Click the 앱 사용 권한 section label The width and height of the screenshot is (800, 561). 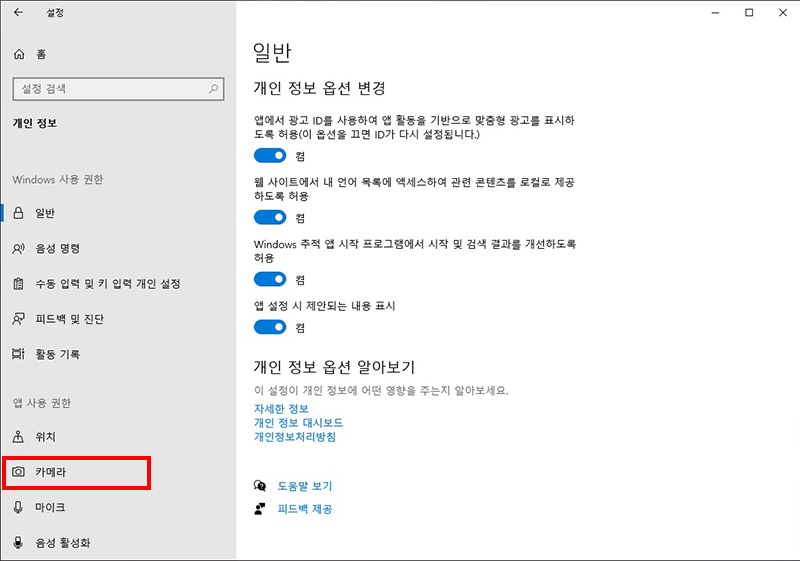(x=42, y=403)
